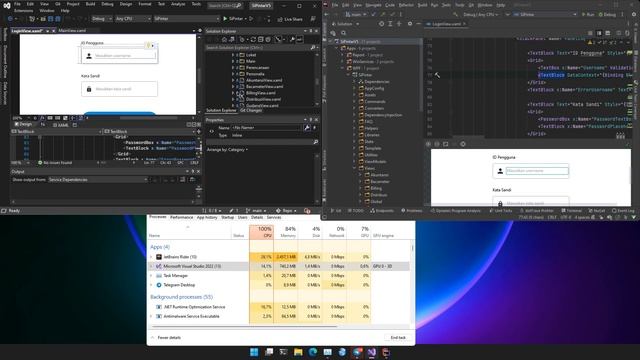Image resolution: width=640 pixels, height=360 pixels.
Task: Switch to Services tab in Task Manager
Action: coord(274,218)
